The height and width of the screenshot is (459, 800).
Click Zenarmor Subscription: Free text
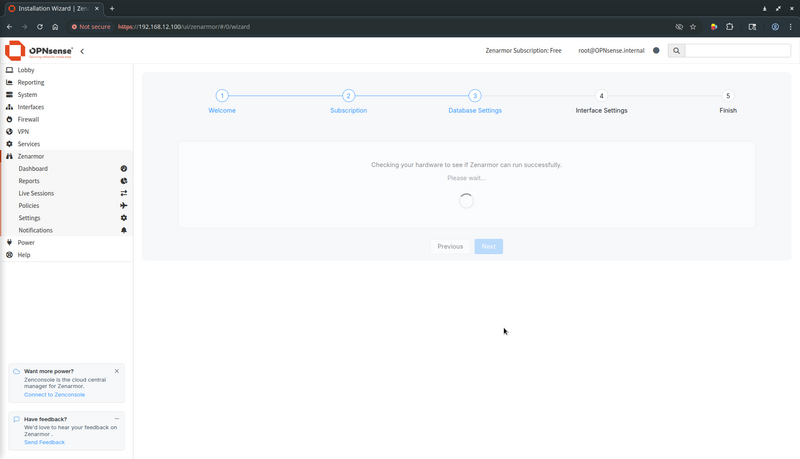[523, 50]
